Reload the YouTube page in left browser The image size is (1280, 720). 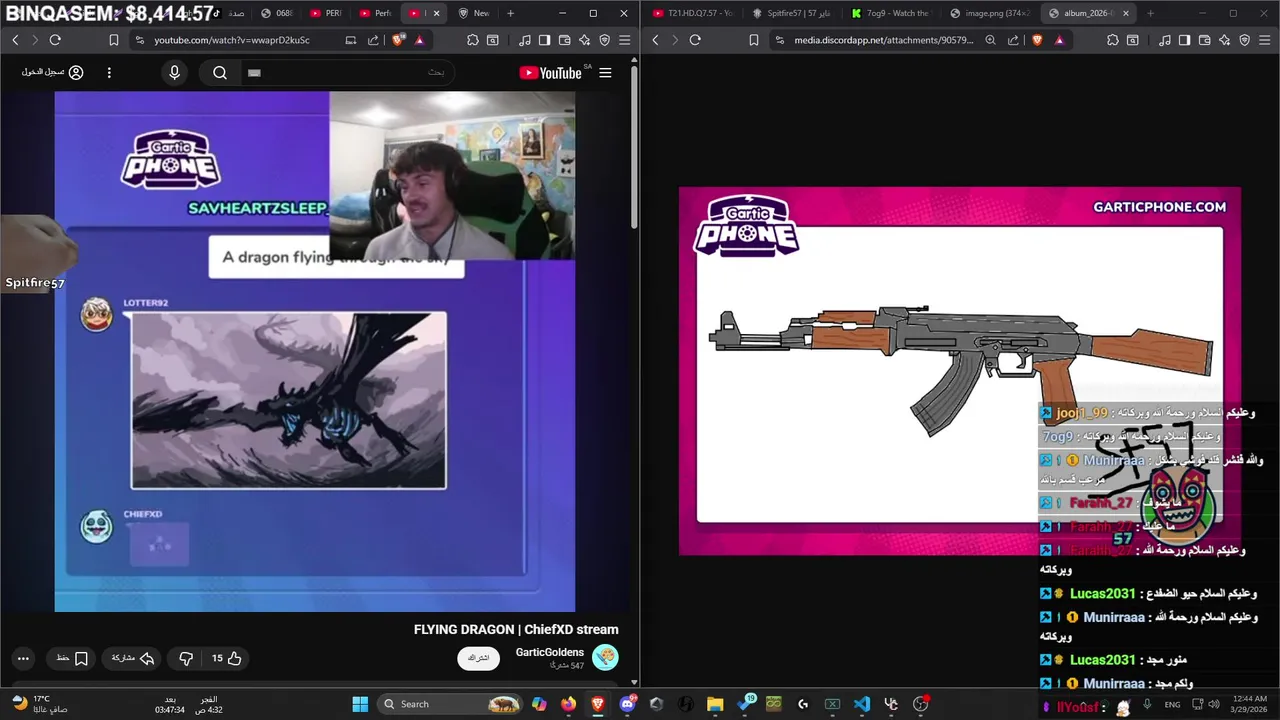tap(55, 40)
